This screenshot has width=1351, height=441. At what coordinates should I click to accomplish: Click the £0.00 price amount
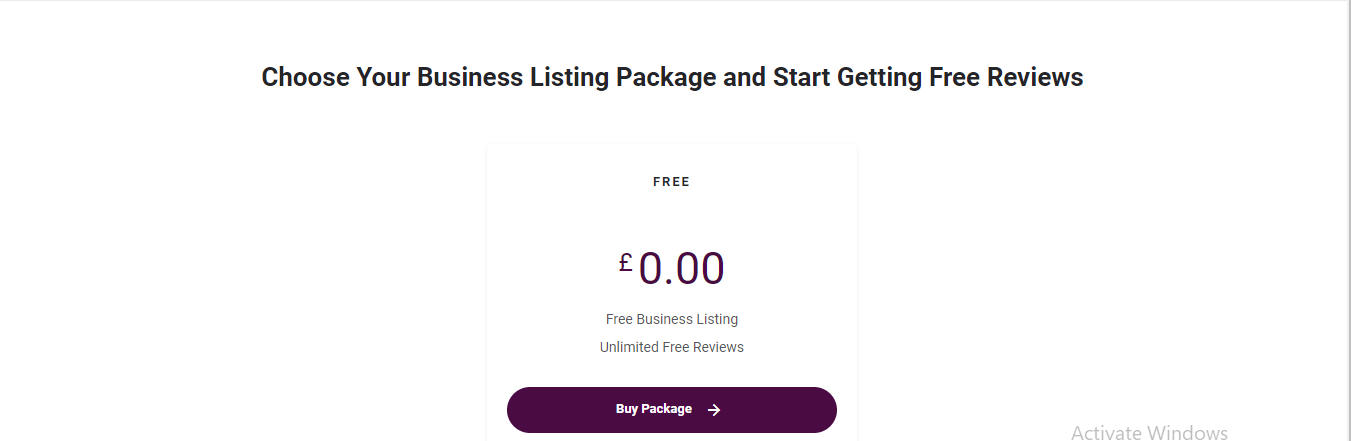click(x=681, y=269)
